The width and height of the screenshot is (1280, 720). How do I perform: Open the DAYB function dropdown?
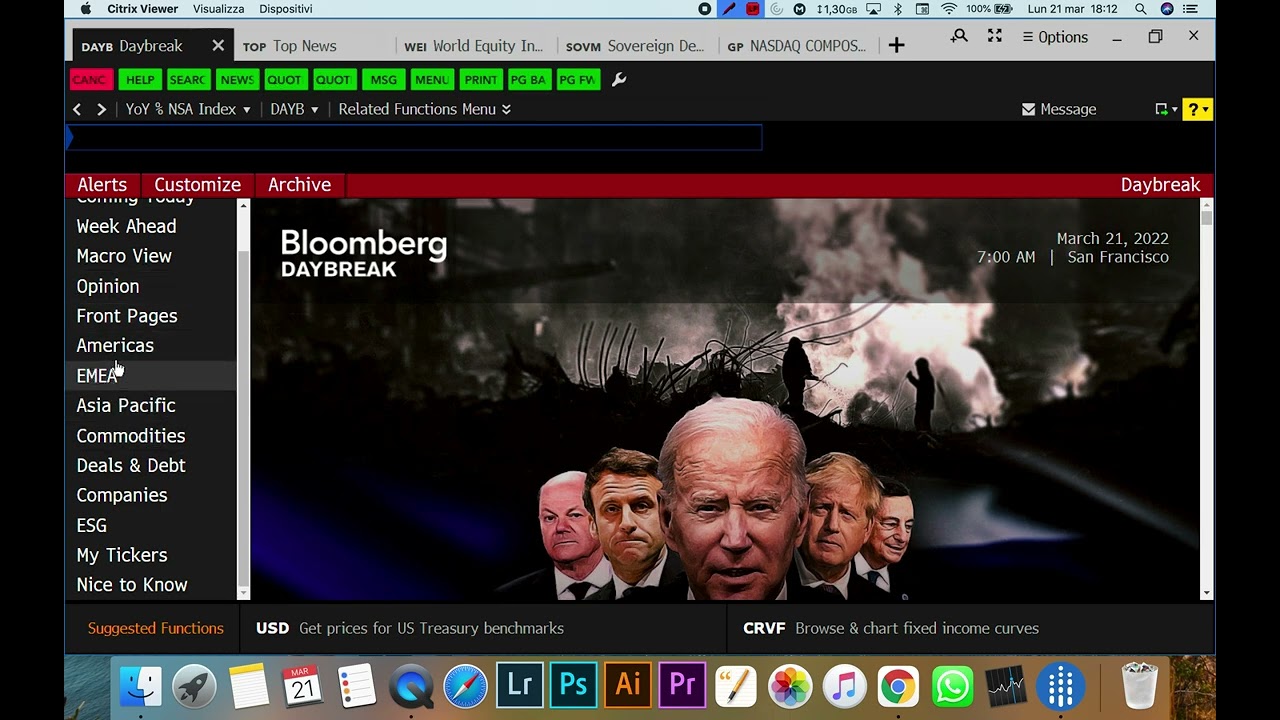[294, 109]
